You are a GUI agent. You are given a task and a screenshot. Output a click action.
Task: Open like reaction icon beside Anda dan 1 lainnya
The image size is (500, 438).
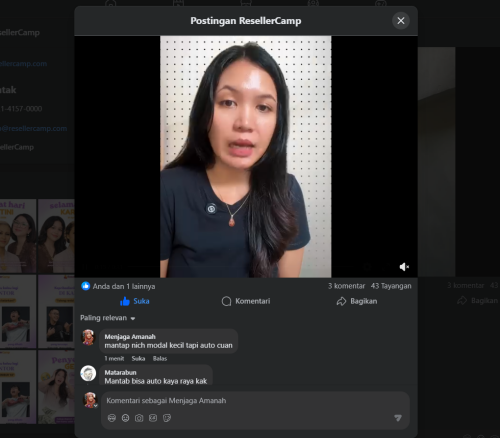[x=86, y=286]
